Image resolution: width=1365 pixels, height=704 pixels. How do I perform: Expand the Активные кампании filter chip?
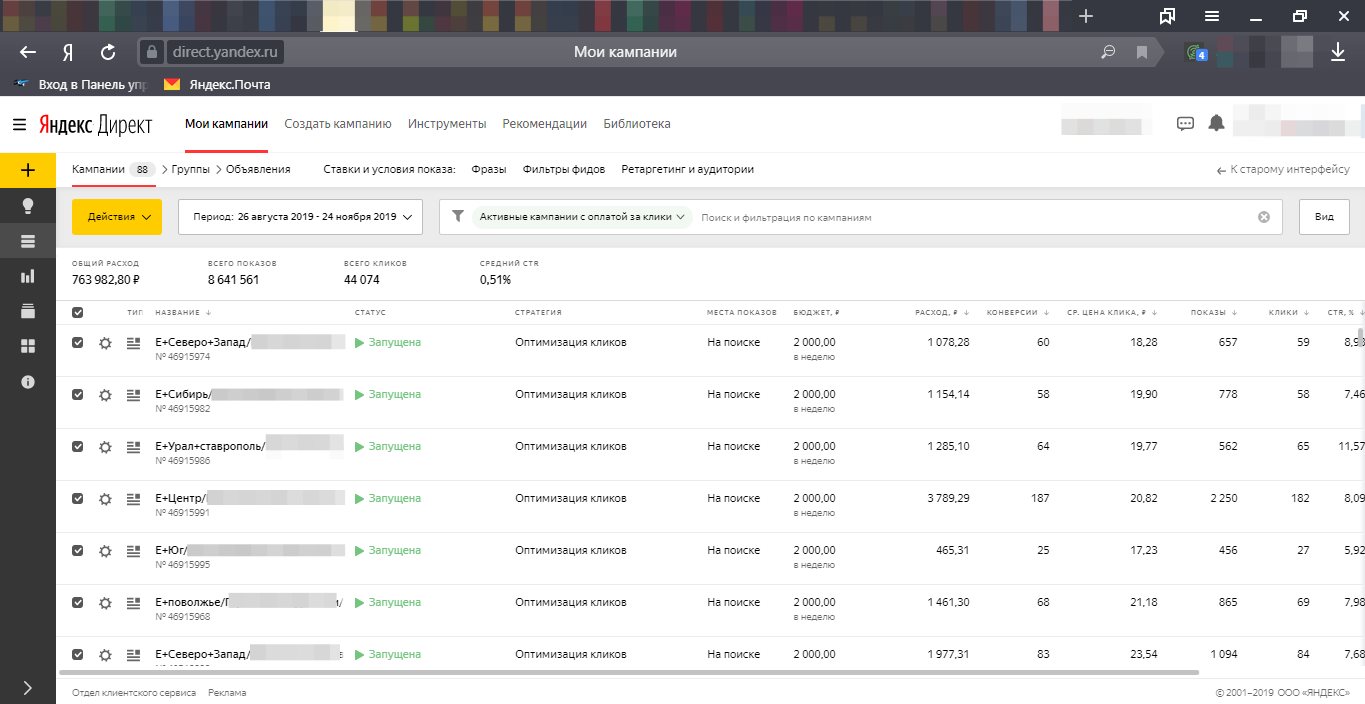coord(582,217)
